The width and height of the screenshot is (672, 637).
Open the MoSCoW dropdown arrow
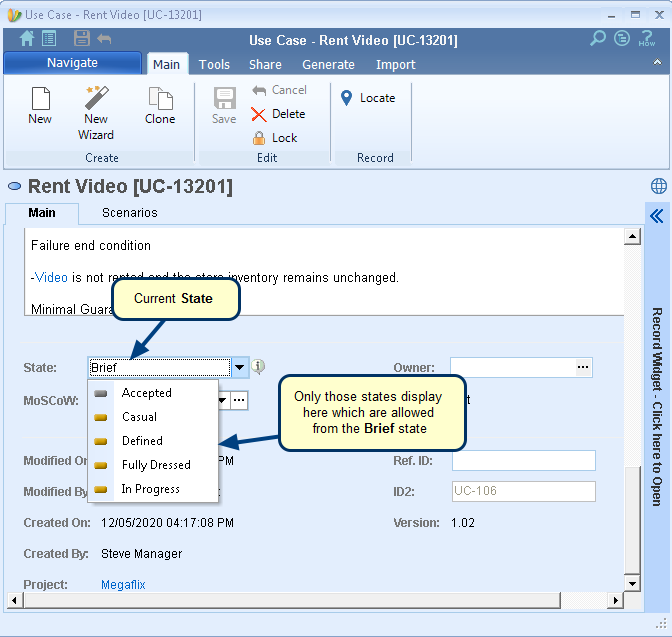[223, 400]
